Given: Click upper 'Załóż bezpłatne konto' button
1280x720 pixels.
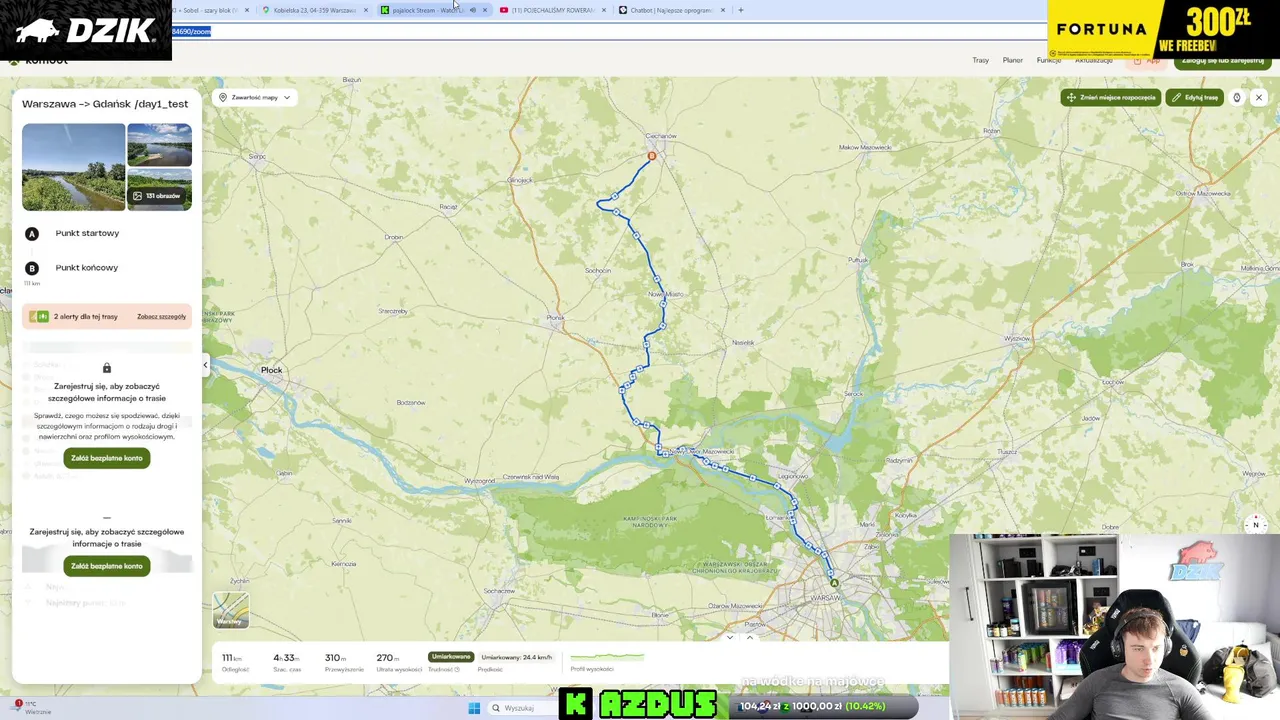Looking at the screenshot, I should pos(107,458).
